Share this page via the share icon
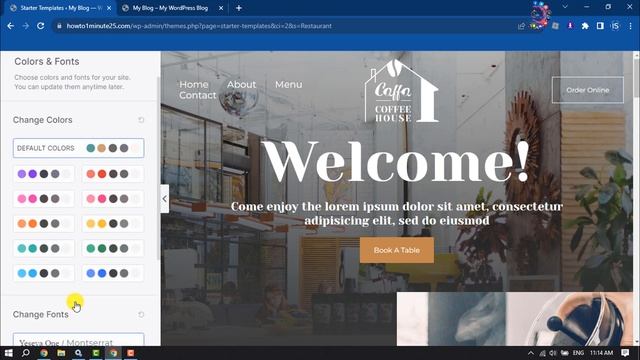This screenshot has height=360, width=640. 521,26
